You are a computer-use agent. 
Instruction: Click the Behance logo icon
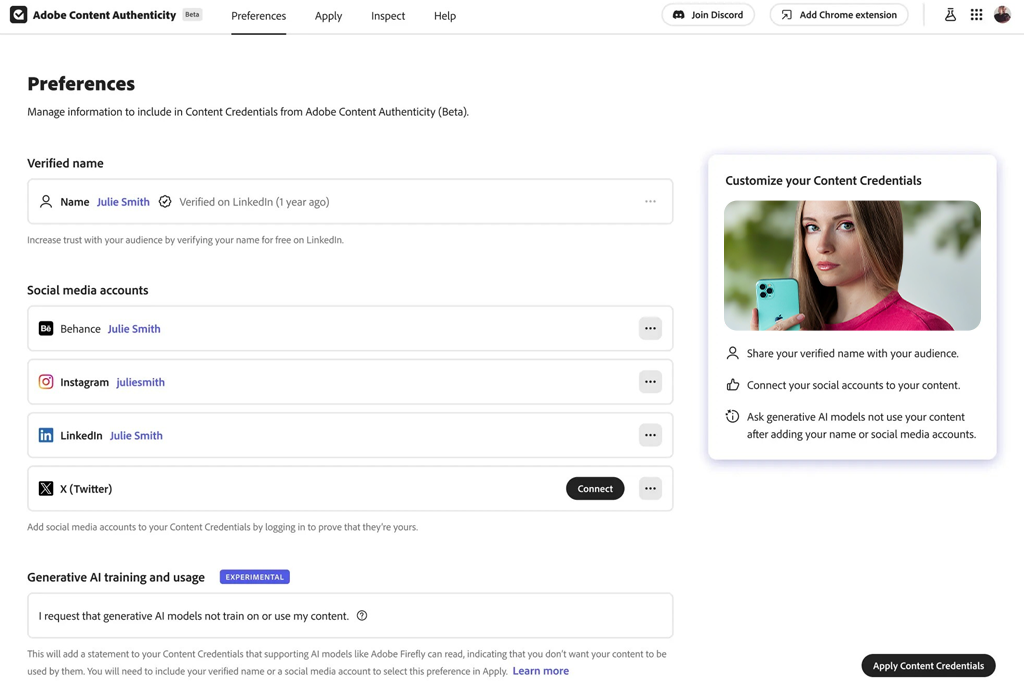(x=46, y=328)
